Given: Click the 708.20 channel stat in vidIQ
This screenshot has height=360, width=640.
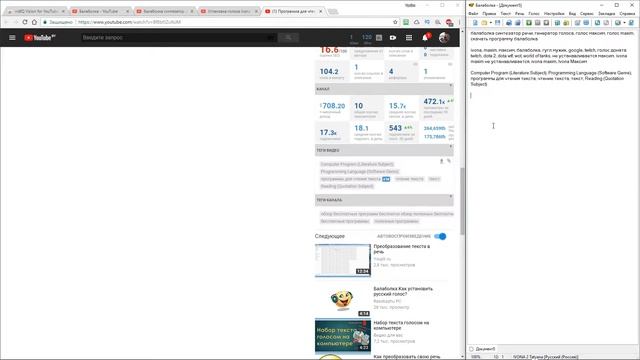Looking at the screenshot, I should [333, 106].
